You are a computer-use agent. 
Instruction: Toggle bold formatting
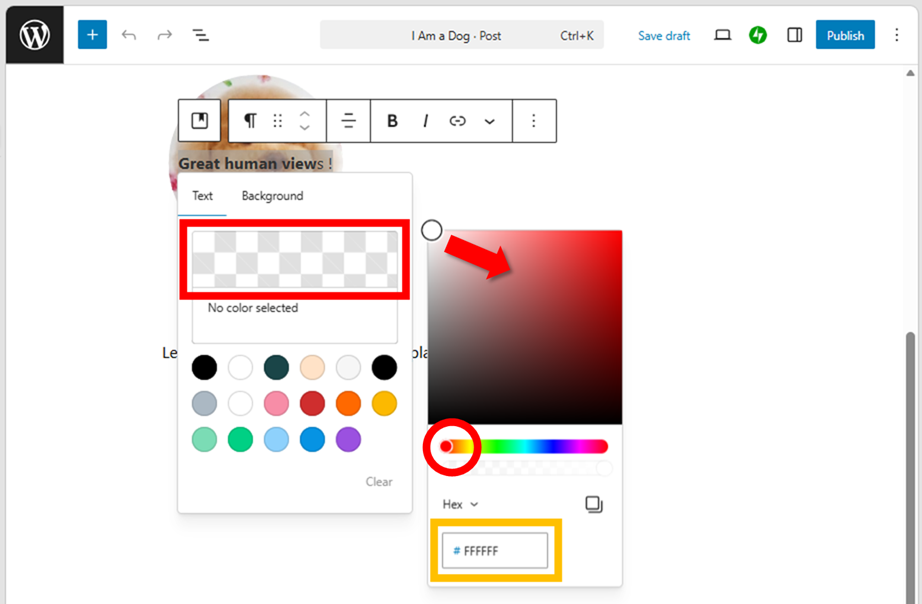coord(392,121)
